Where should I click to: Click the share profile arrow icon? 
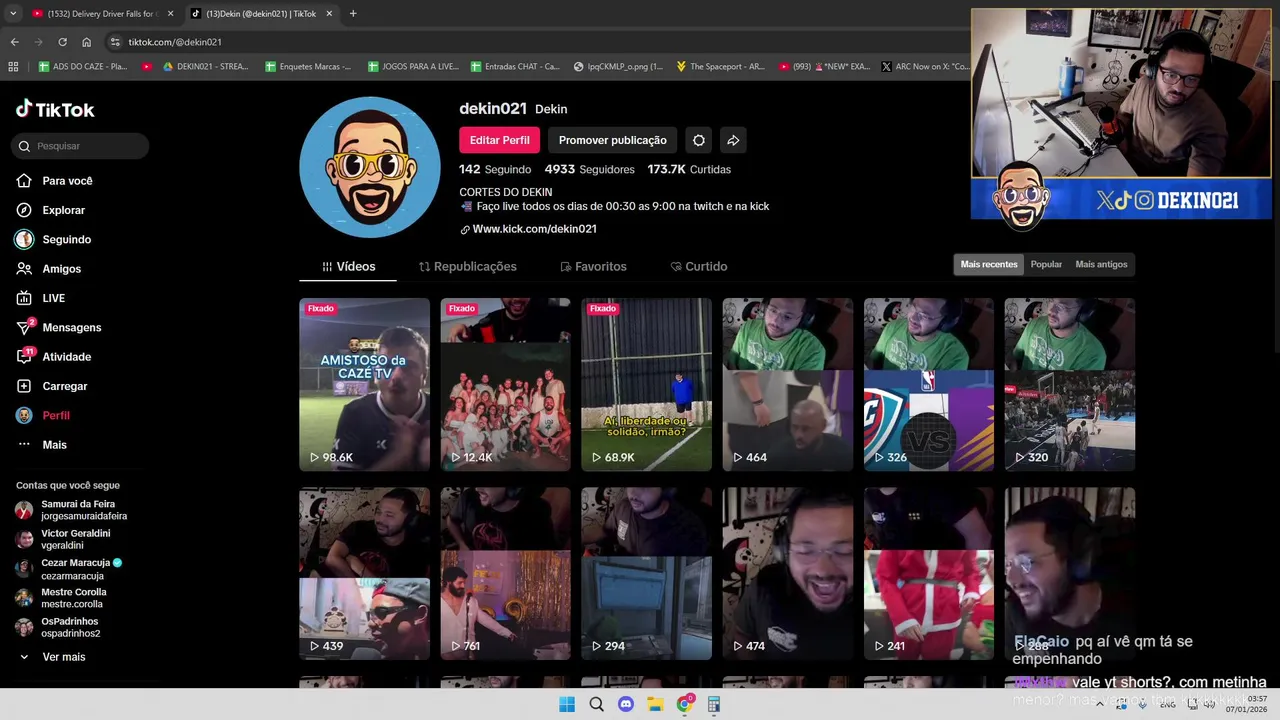733,140
